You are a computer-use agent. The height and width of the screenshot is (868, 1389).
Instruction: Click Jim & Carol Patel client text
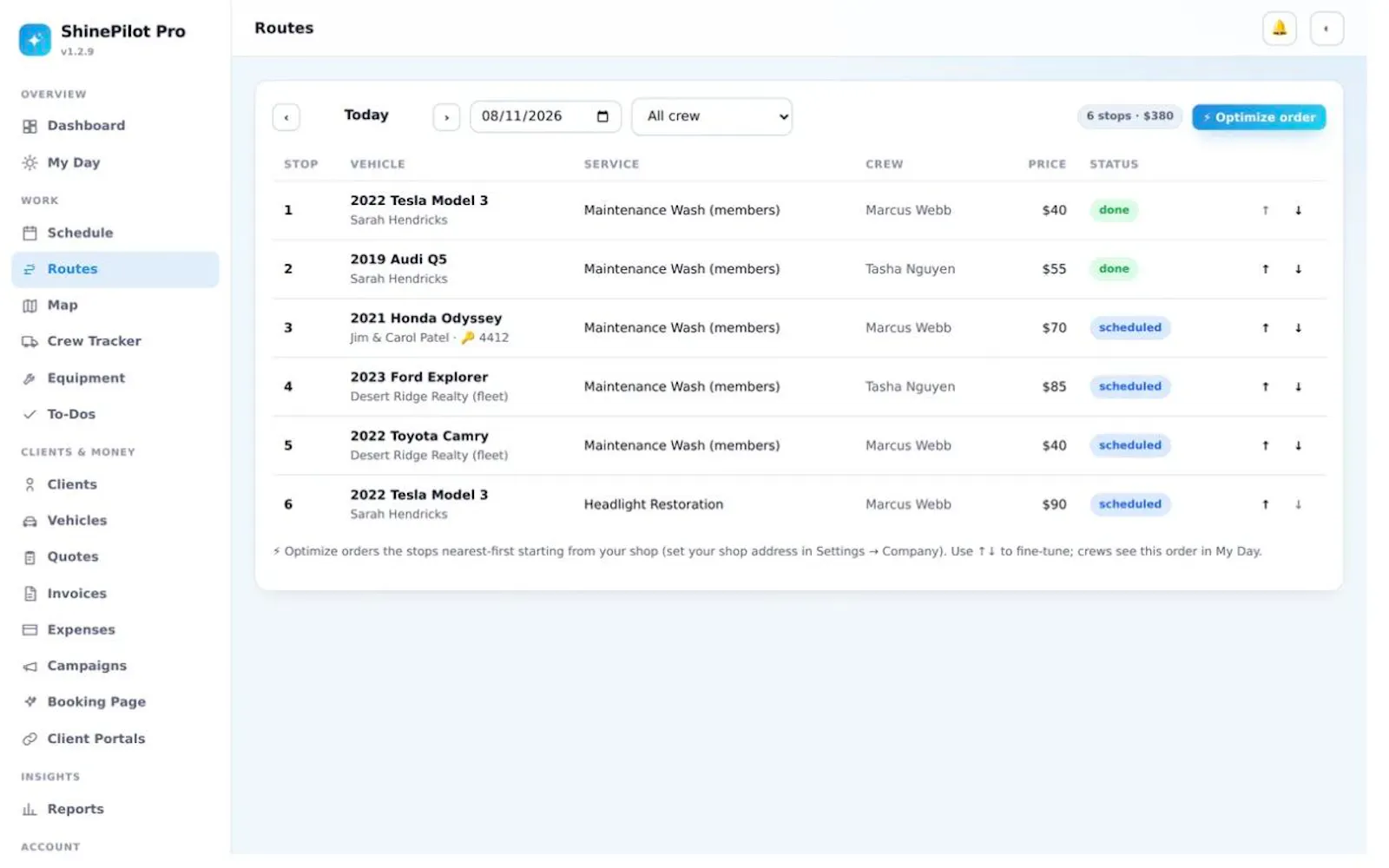coord(399,338)
